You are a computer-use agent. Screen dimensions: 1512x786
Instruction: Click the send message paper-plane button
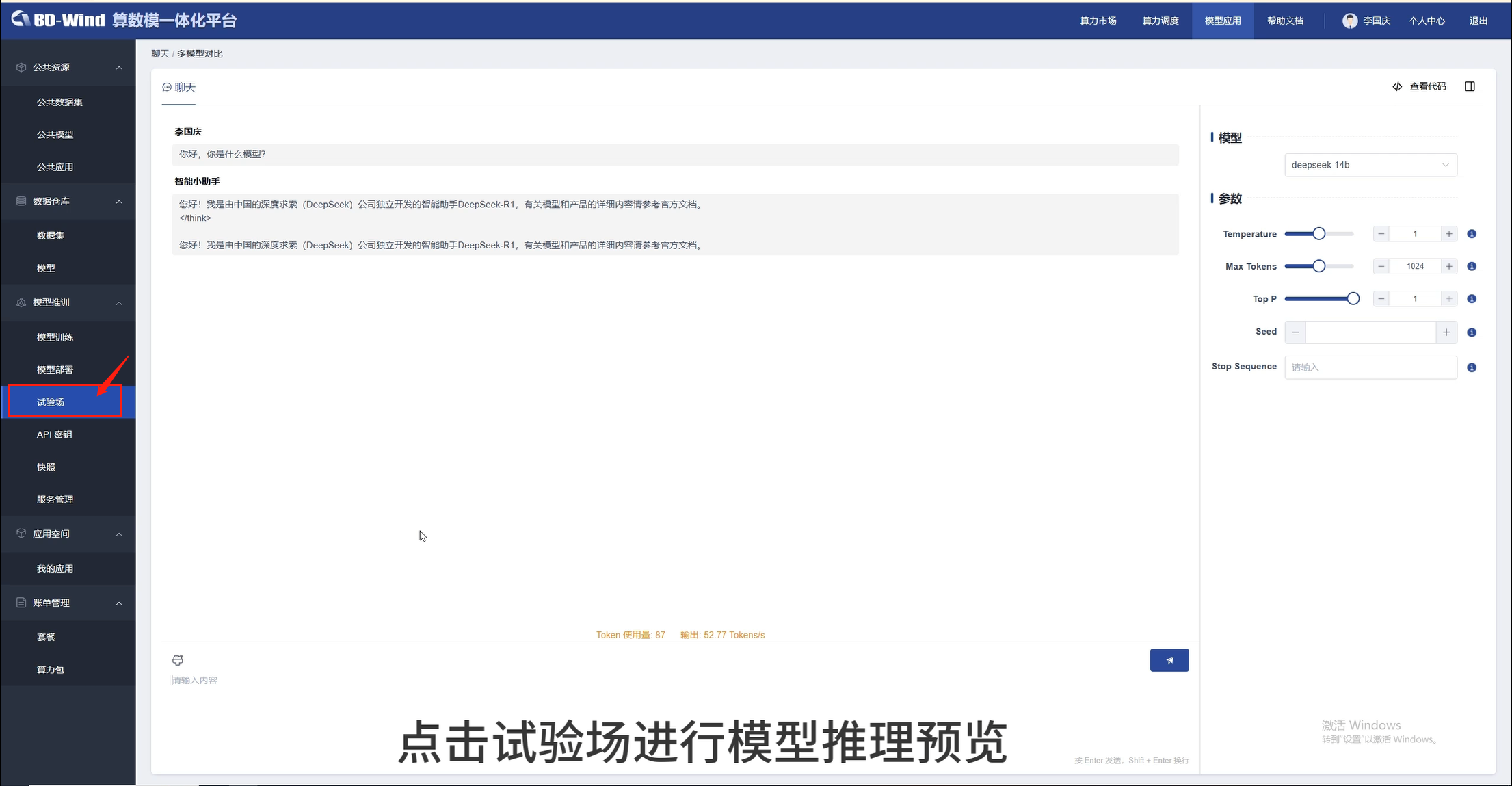(1169, 660)
